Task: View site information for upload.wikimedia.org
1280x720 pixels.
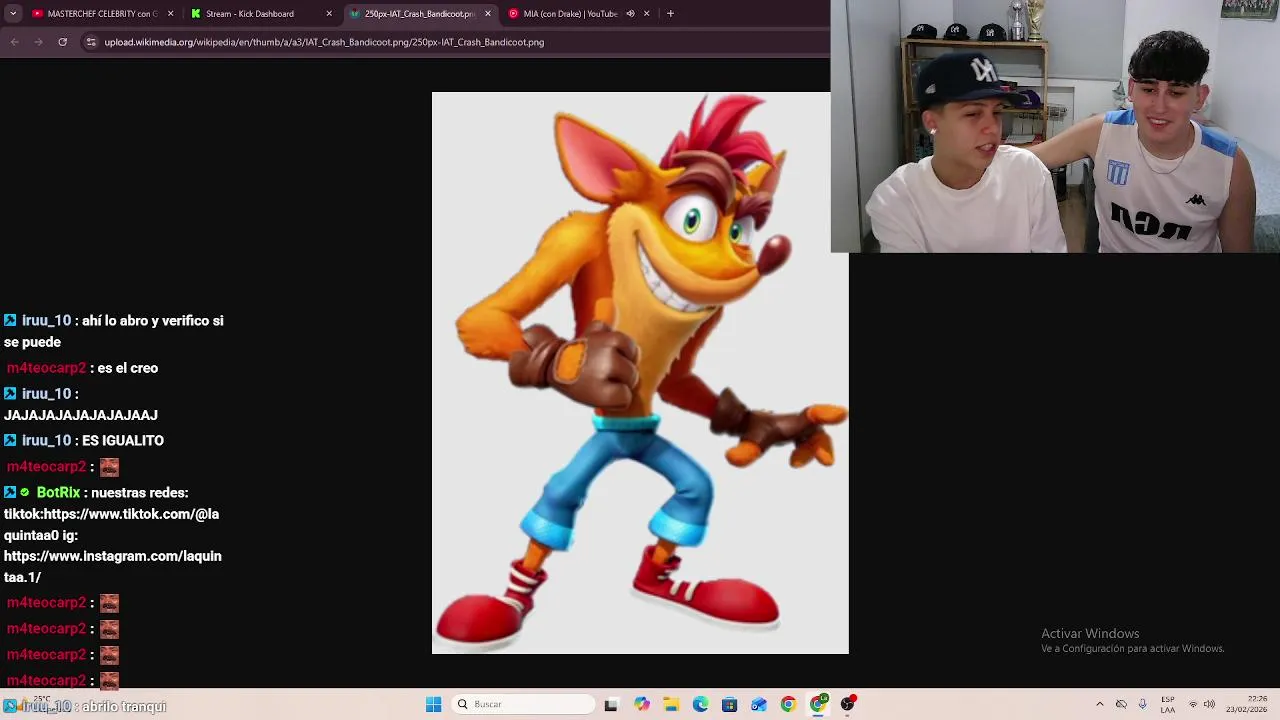Action: tap(91, 42)
